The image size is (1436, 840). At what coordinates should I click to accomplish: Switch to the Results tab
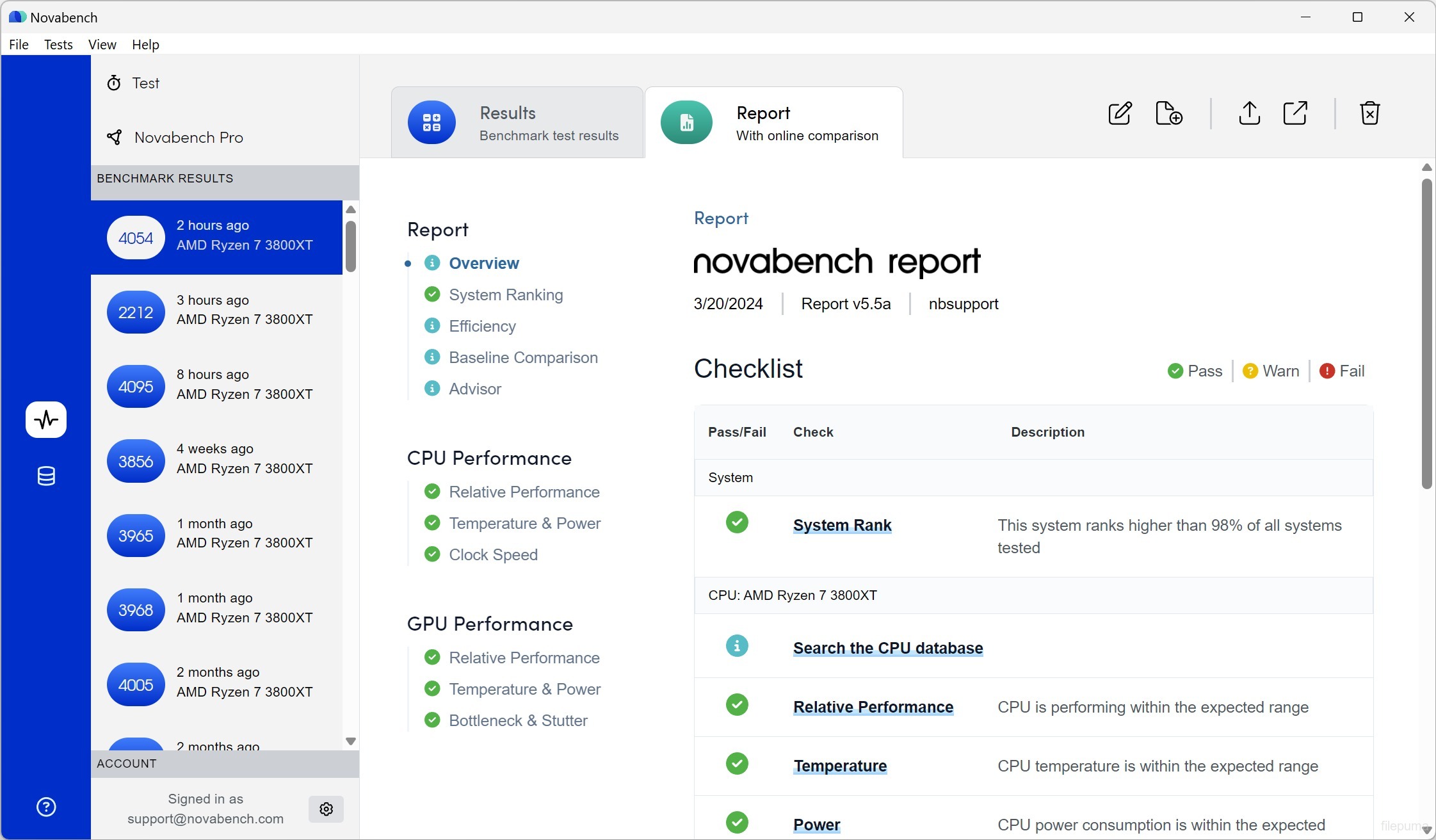(x=517, y=122)
